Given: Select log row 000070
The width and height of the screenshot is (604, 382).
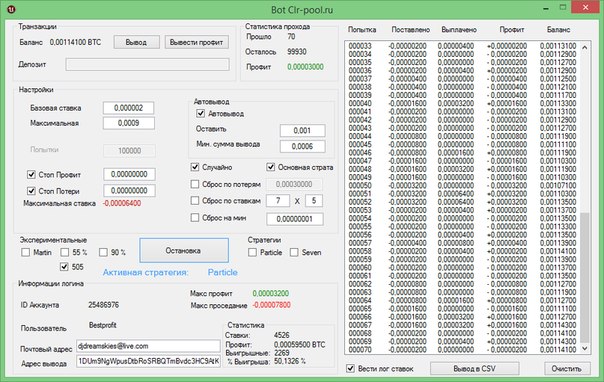Looking at the screenshot, I should (x=462, y=350).
